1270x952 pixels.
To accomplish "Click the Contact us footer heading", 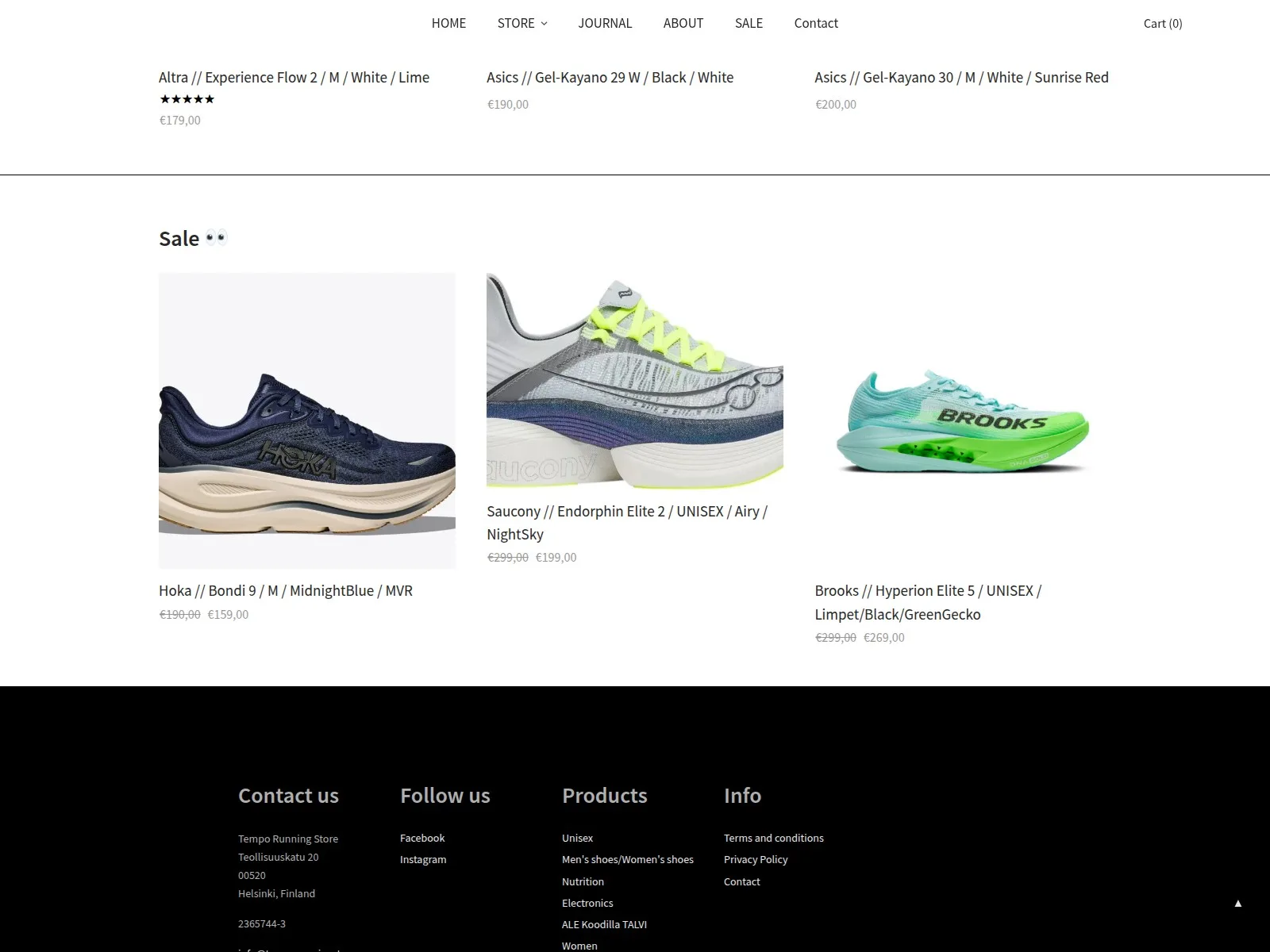I will pyautogui.click(x=288, y=796).
